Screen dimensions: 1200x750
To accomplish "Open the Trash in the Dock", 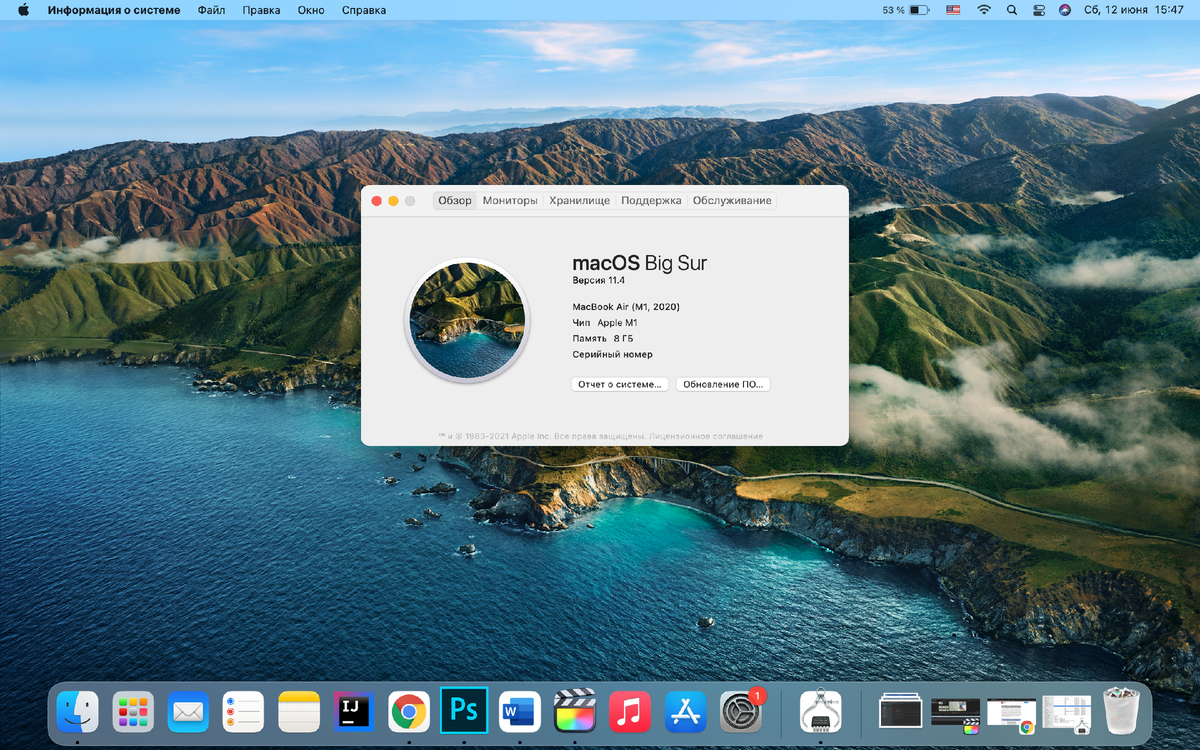I will [x=1123, y=711].
